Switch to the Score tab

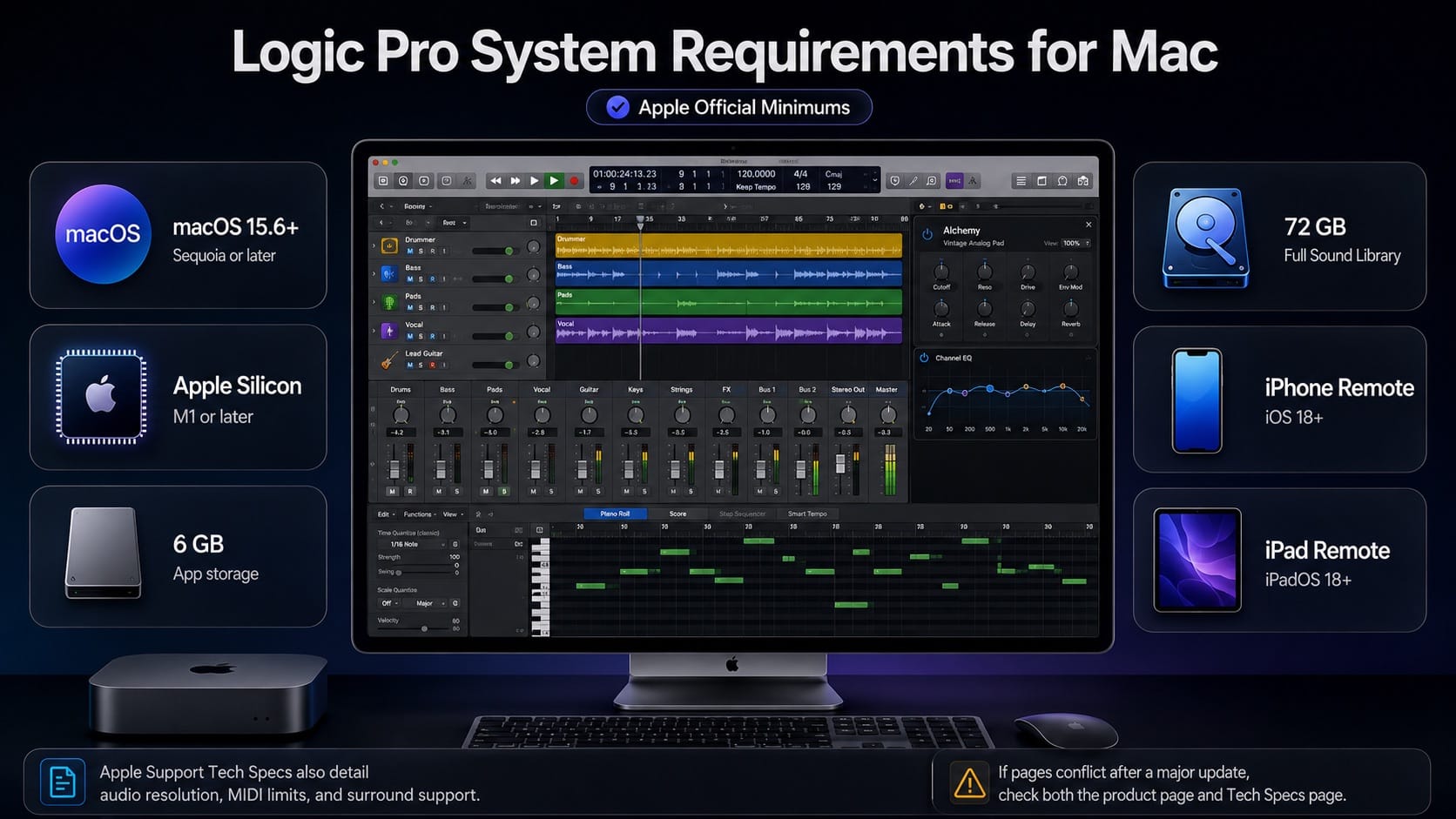point(677,514)
